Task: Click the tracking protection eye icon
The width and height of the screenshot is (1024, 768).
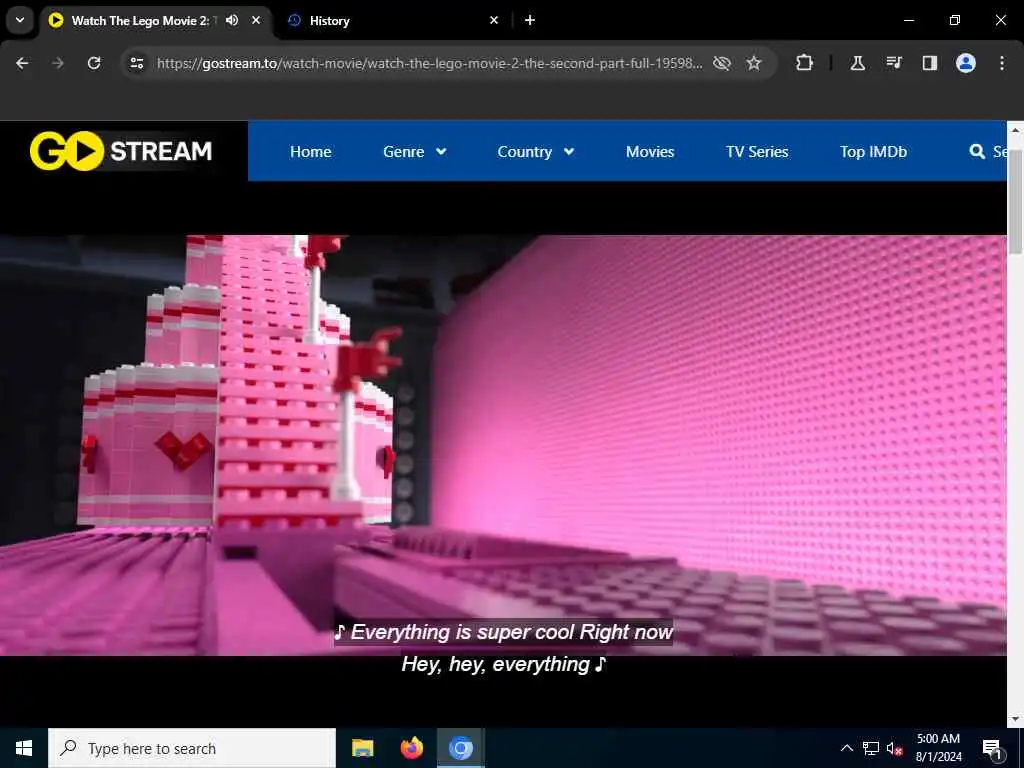Action: [722, 63]
